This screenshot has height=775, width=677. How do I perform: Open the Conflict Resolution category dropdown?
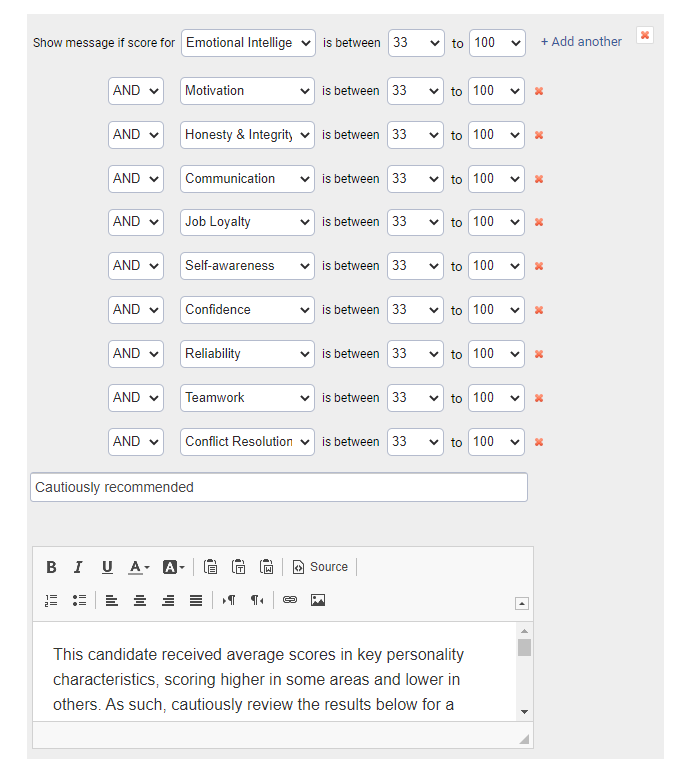coord(247,442)
